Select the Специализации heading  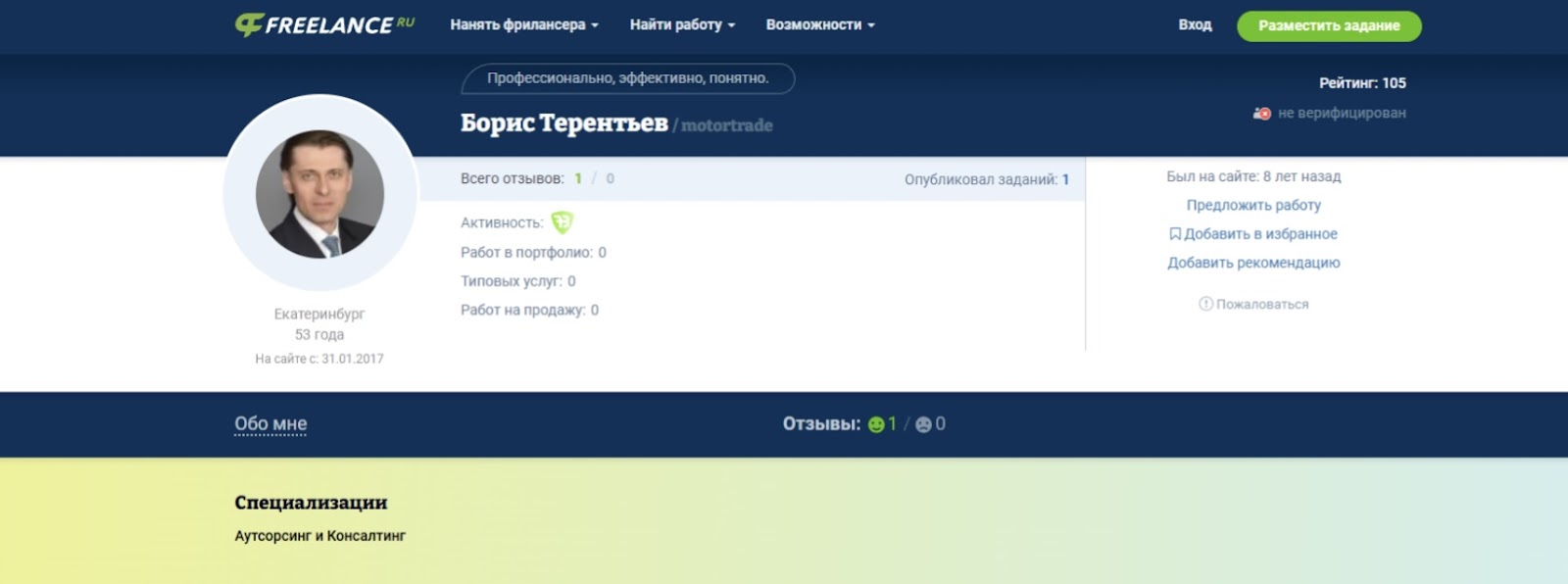coord(311,503)
